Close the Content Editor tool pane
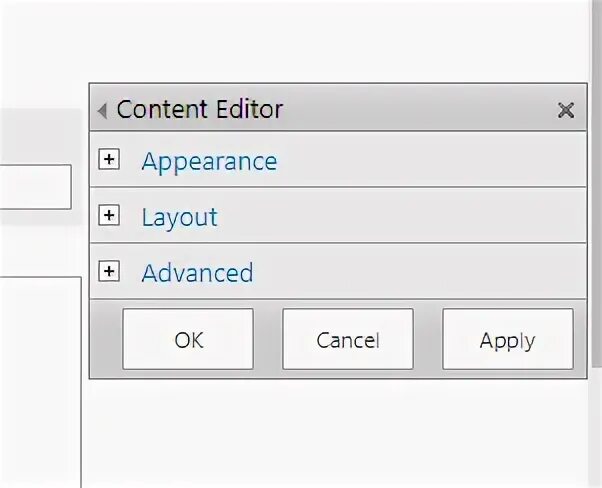Viewport: 602px width, 488px height. click(x=566, y=111)
